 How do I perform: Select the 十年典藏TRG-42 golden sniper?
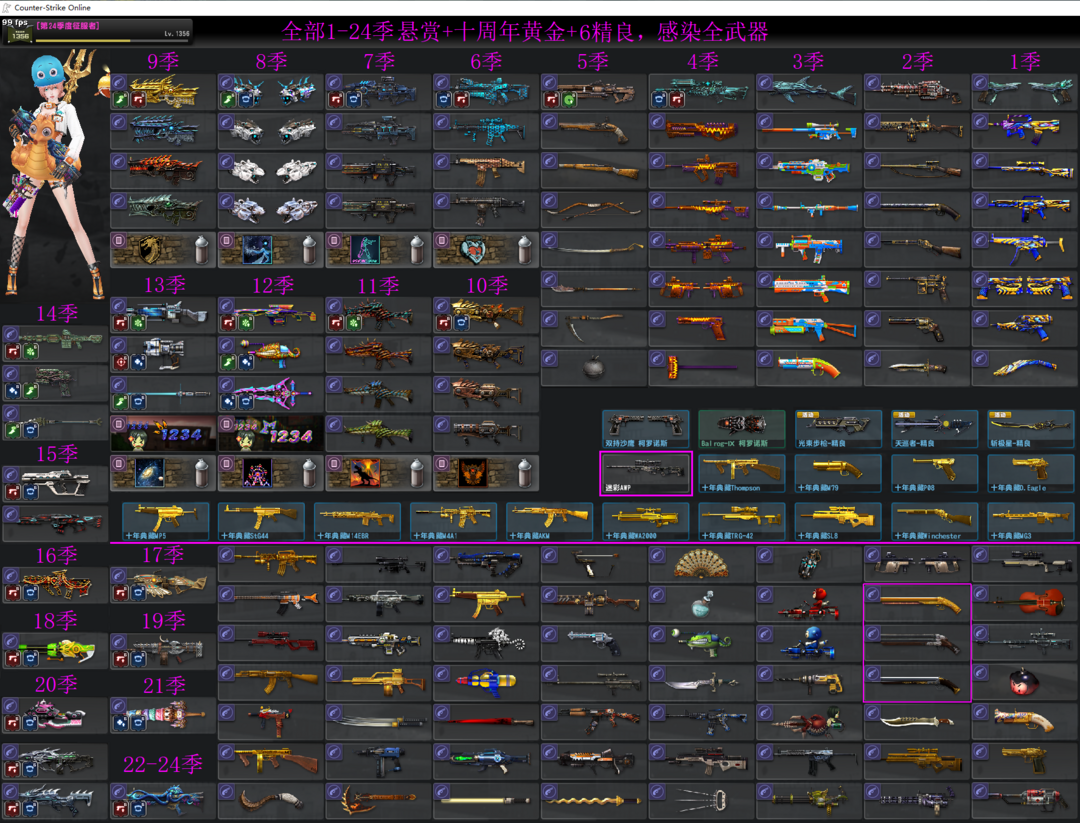pyautogui.click(x=742, y=521)
